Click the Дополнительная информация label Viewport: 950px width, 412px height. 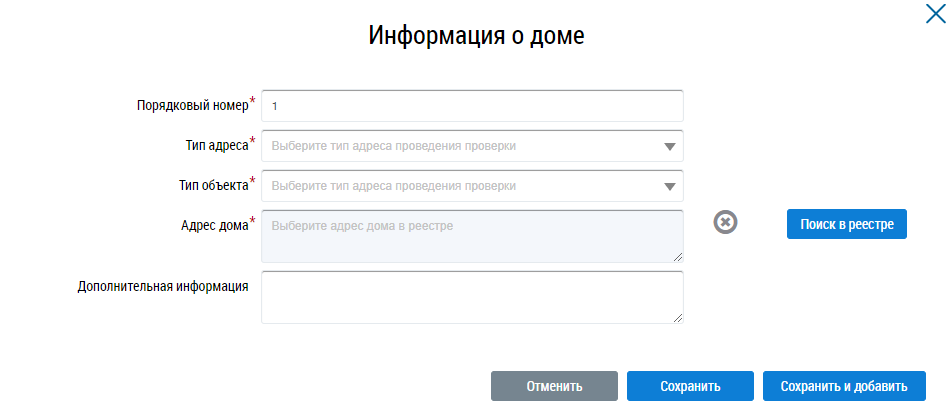pyautogui.click(x=163, y=286)
